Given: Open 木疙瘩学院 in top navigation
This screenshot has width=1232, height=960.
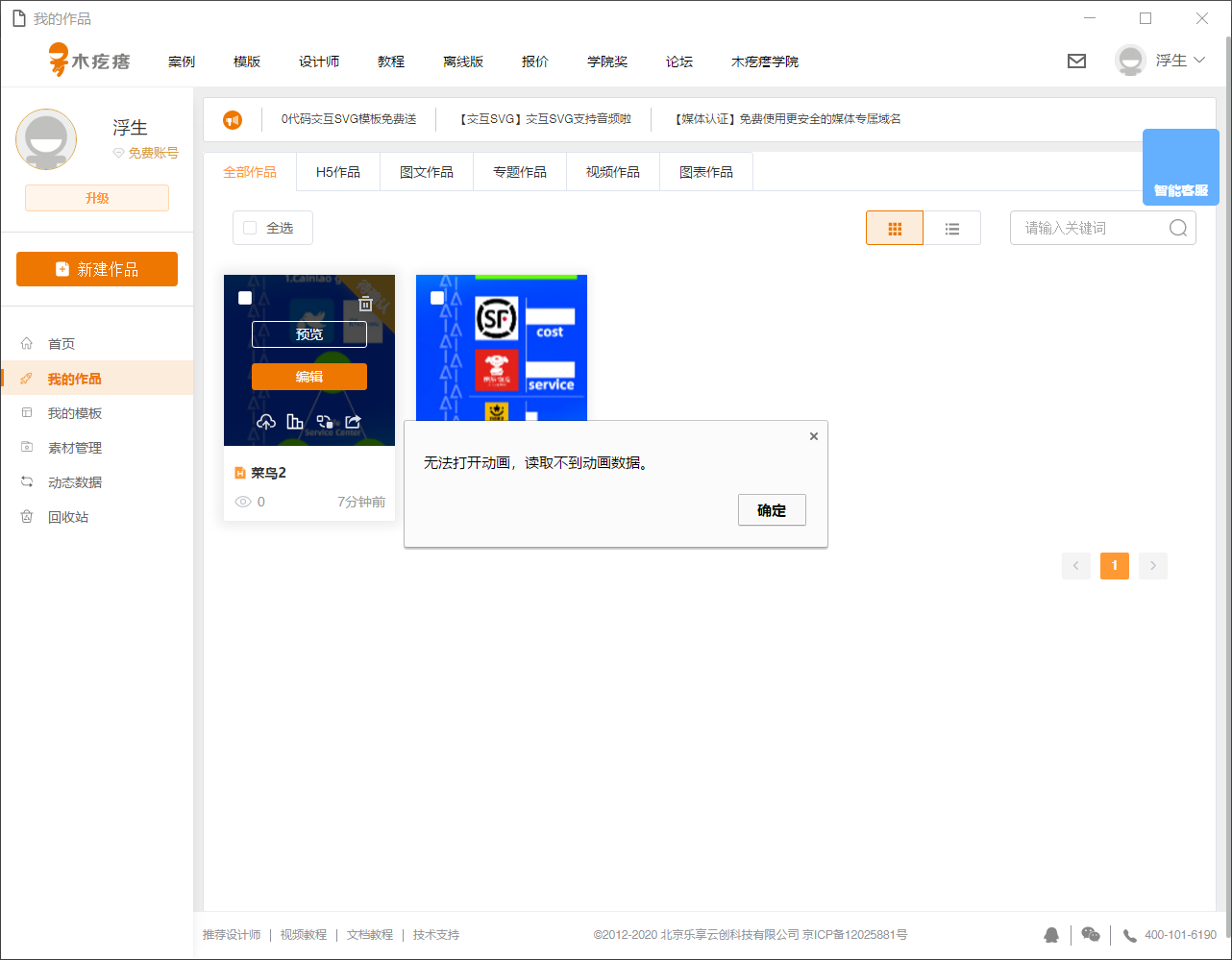Looking at the screenshot, I should click(x=765, y=62).
